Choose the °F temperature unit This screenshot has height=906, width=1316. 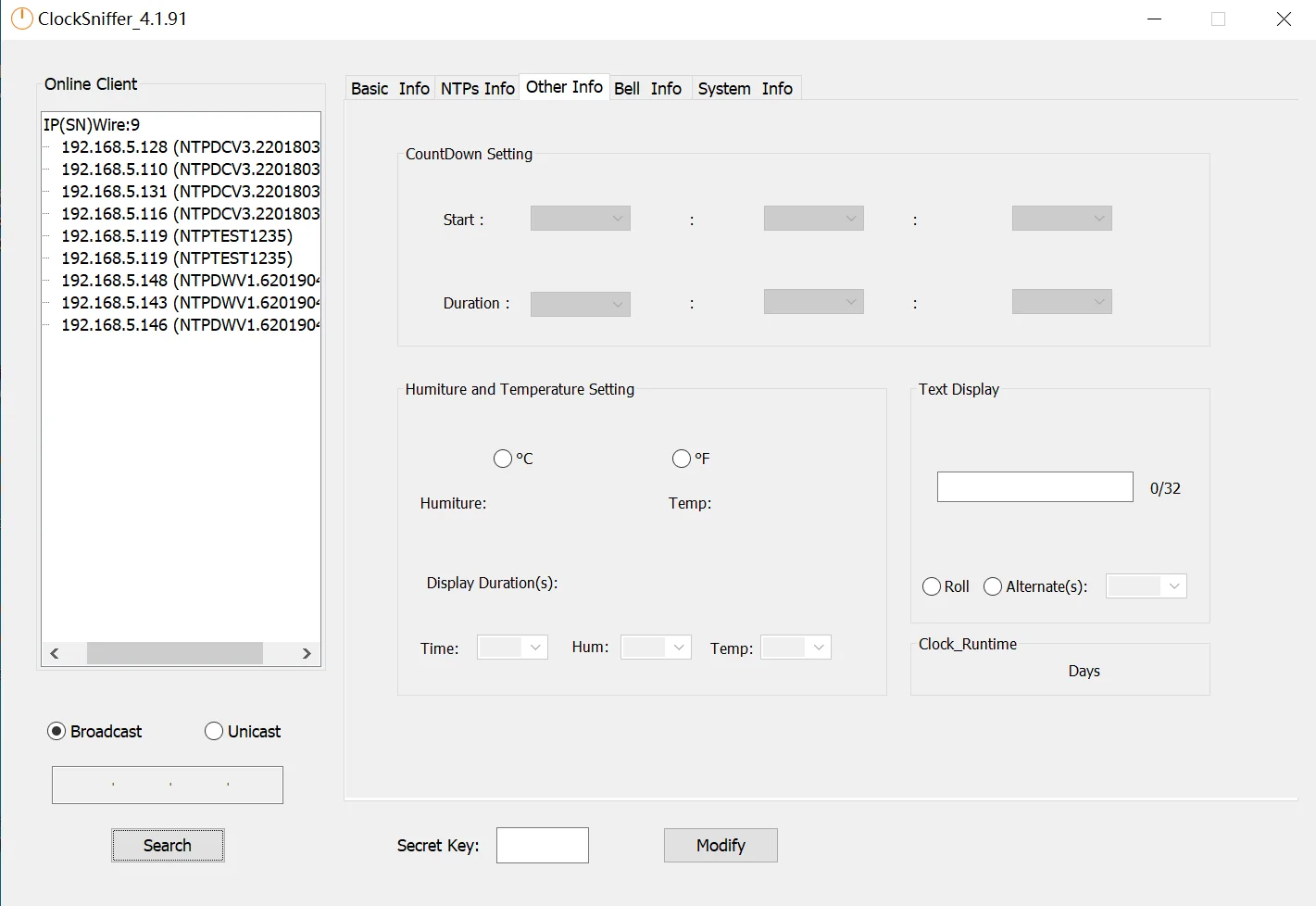[x=682, y=459]
